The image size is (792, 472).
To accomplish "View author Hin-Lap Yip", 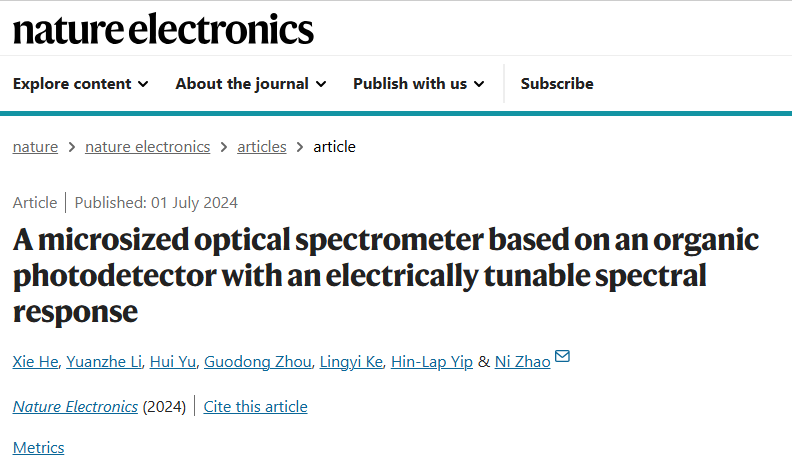I will pos(432,362).
